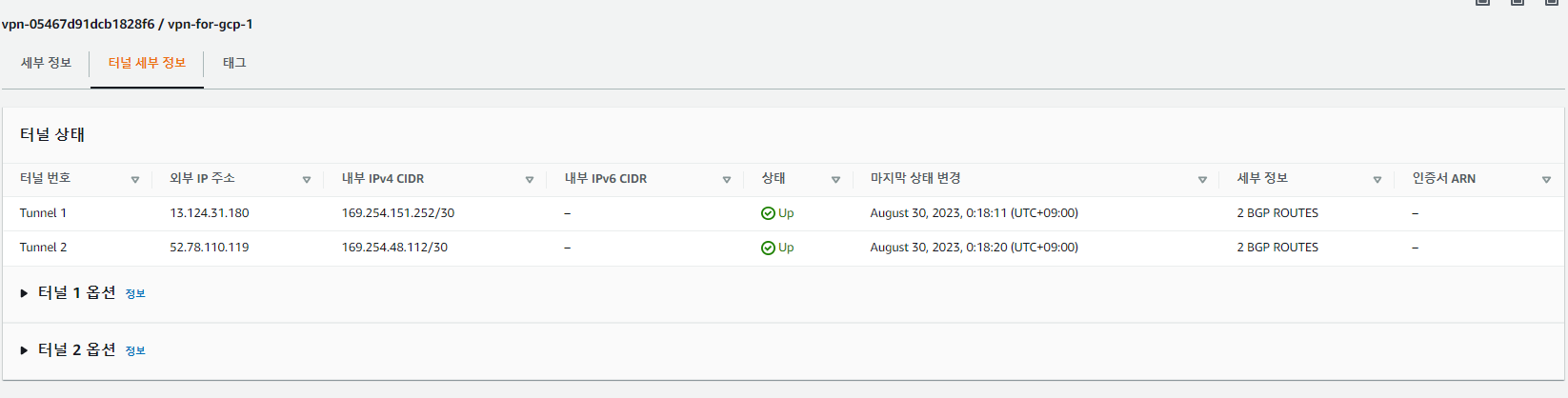Sort by 마지막 상태 변경 column arrow
The height and width of the screenshot is (398, 1568).
(x=1202, y=180)
